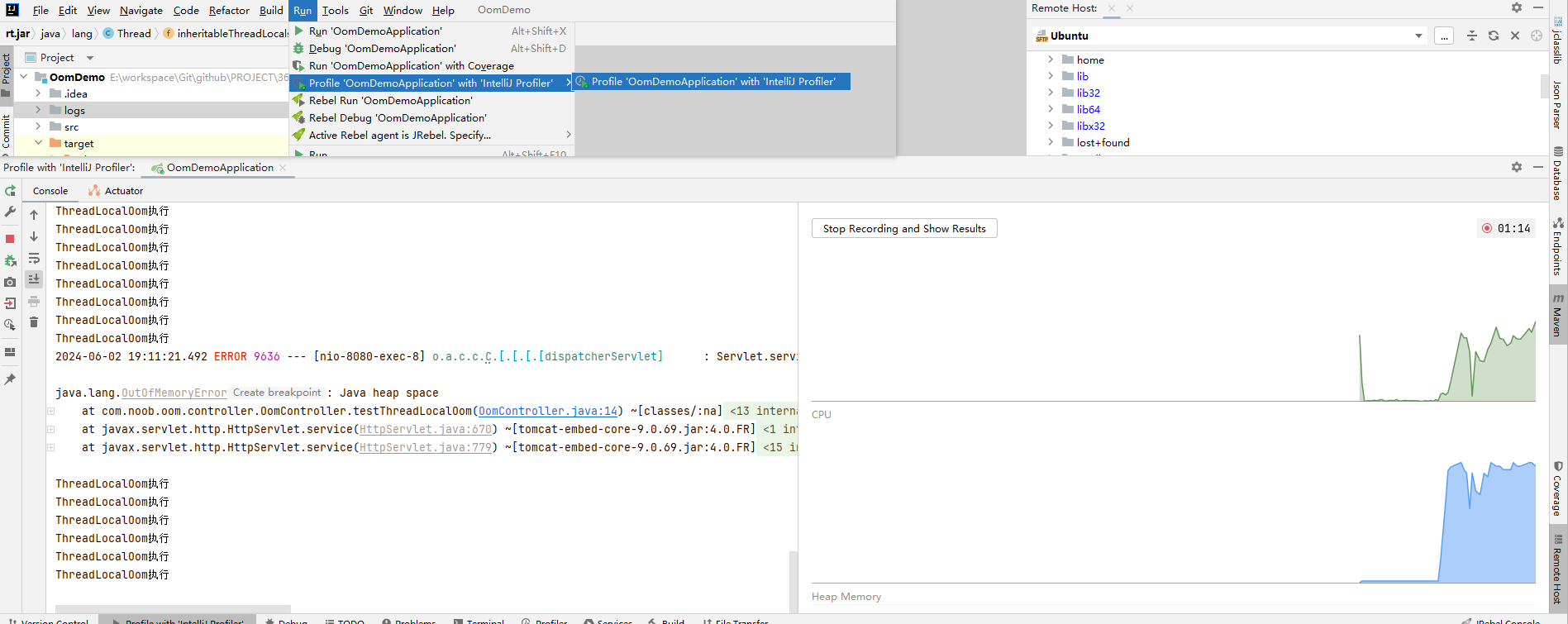Expand the logs folder in project tree
The image size is (1568, 624).
pos(38,110)
